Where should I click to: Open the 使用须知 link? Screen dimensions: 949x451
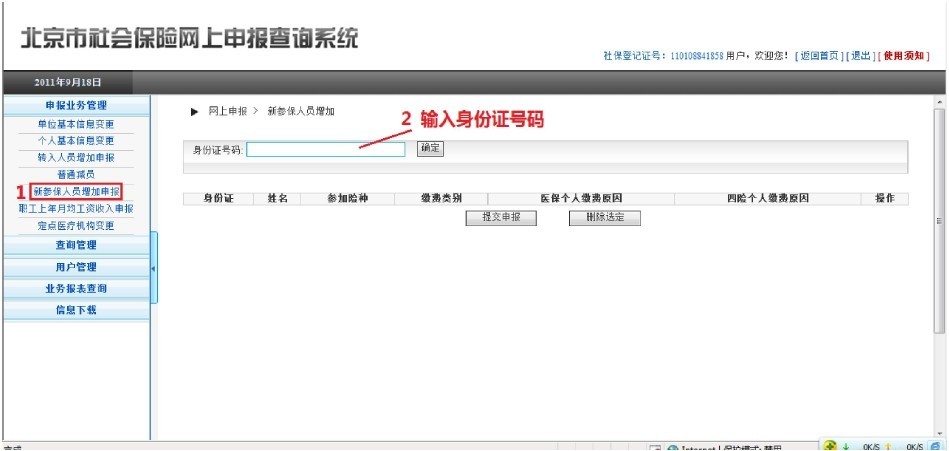(x=904, y=56)
